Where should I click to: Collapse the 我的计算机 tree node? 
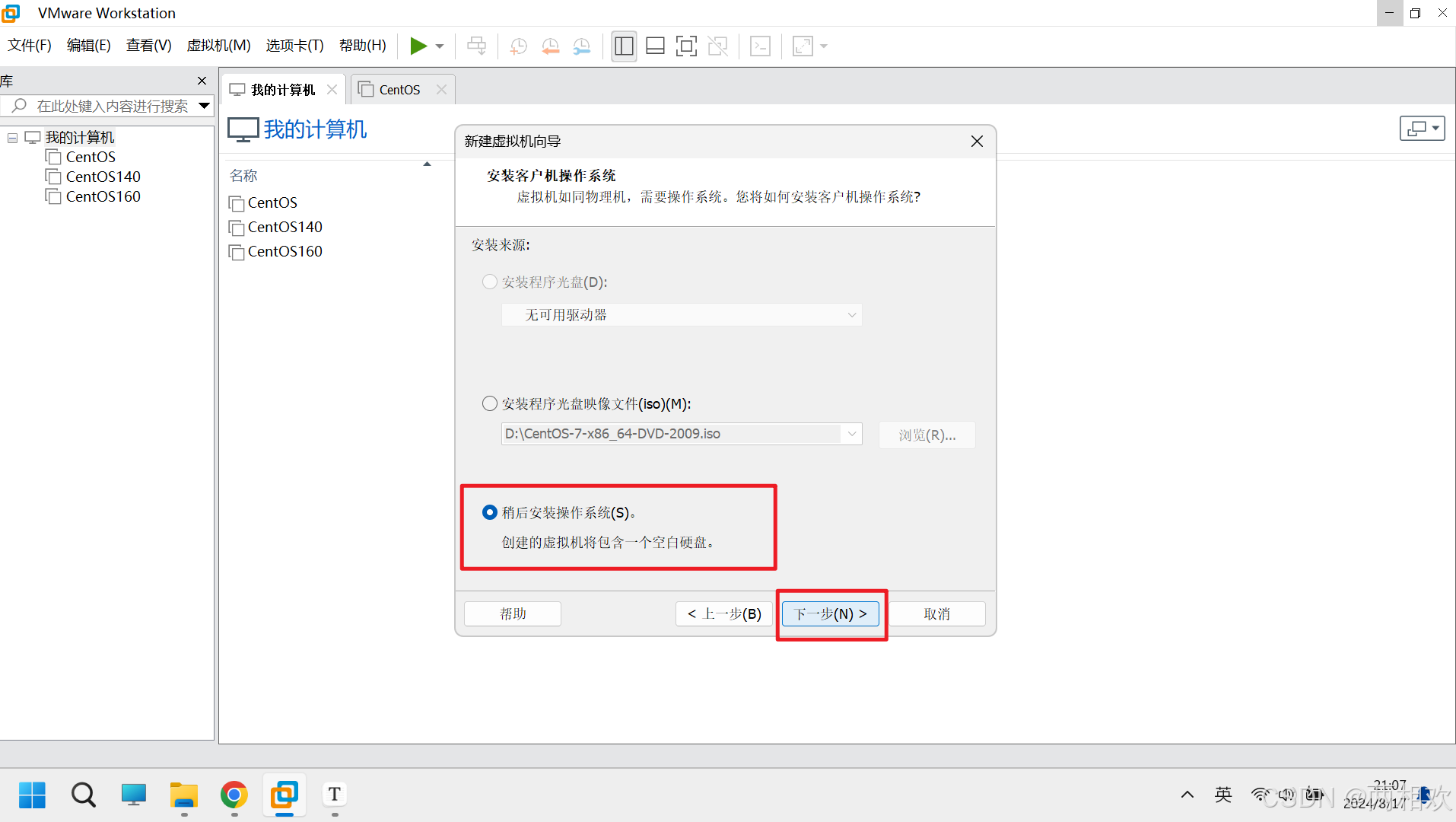click(x=12, y=138)
